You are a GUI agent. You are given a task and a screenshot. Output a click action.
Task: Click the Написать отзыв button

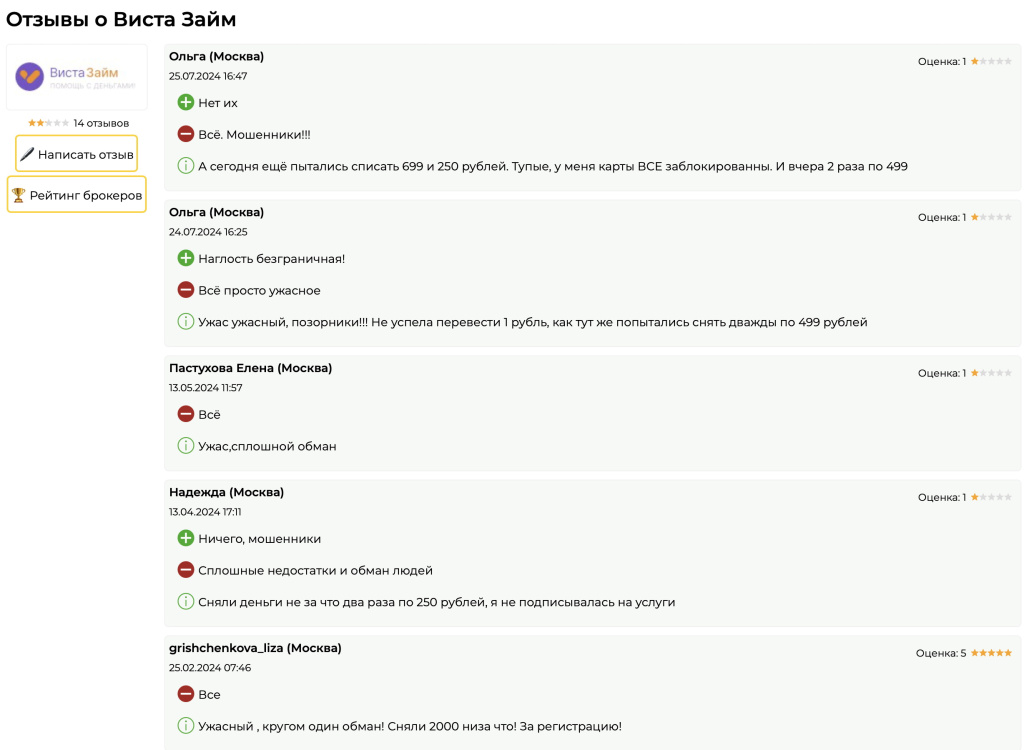76,154
